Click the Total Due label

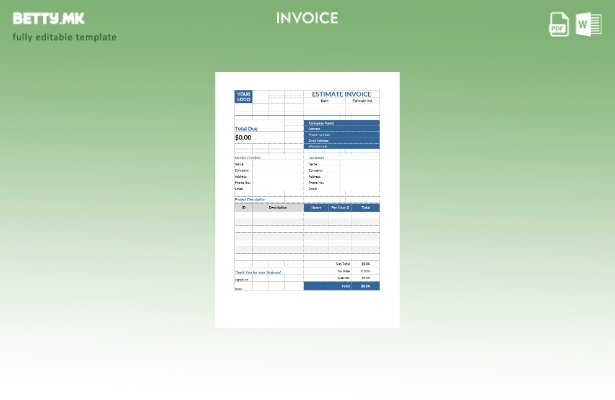(246, 129)
